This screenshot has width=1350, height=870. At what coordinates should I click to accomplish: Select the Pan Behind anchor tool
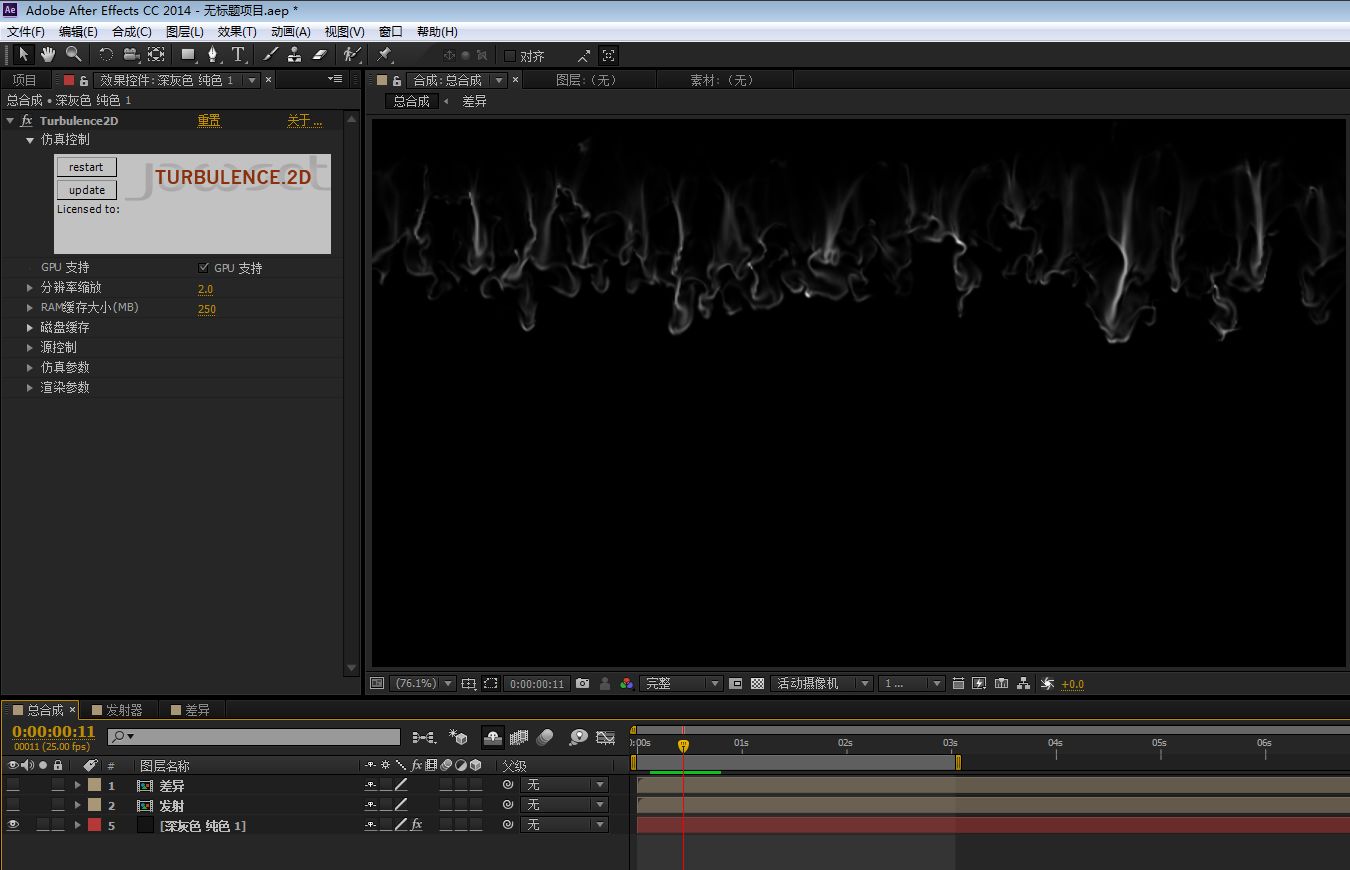point(157,55)
